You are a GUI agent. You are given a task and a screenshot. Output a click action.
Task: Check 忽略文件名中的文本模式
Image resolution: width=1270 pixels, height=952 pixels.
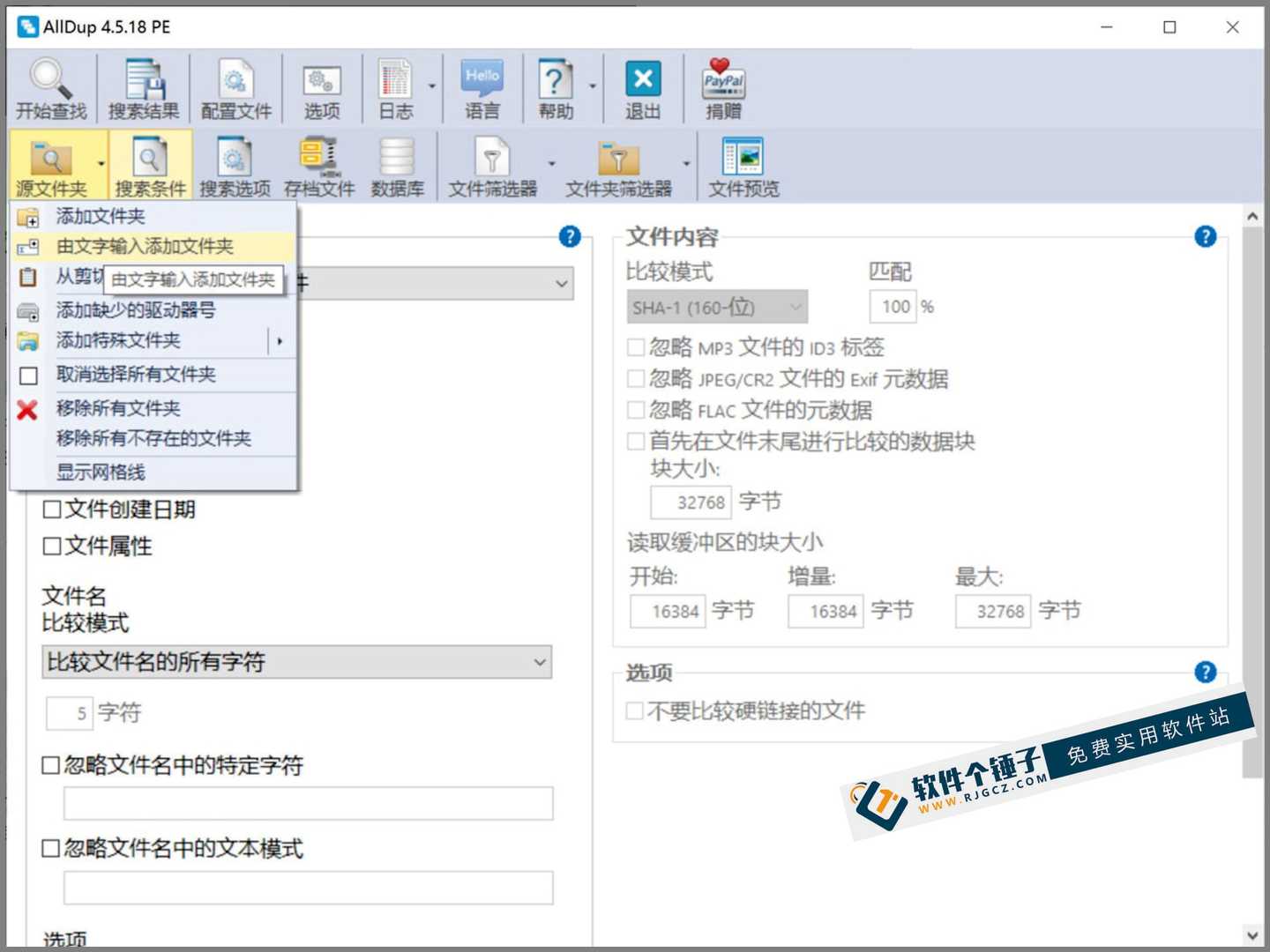click(x=51, y=848)
